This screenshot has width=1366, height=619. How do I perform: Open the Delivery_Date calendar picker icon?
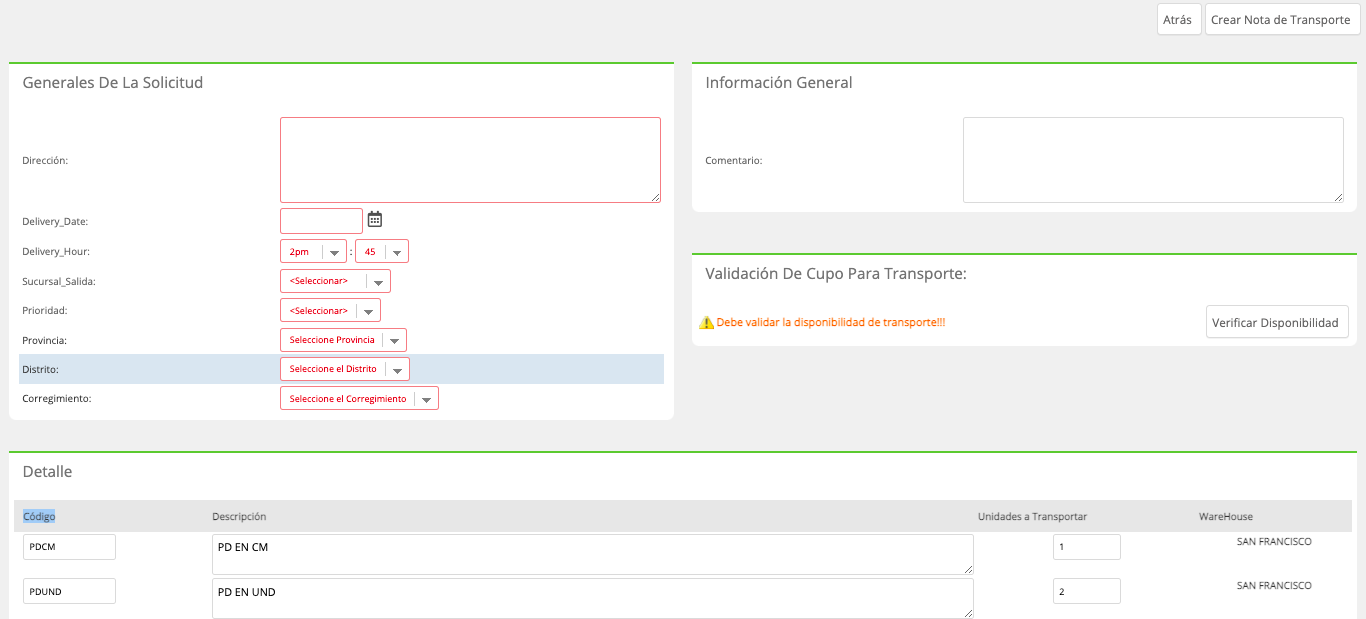[375, 220]
